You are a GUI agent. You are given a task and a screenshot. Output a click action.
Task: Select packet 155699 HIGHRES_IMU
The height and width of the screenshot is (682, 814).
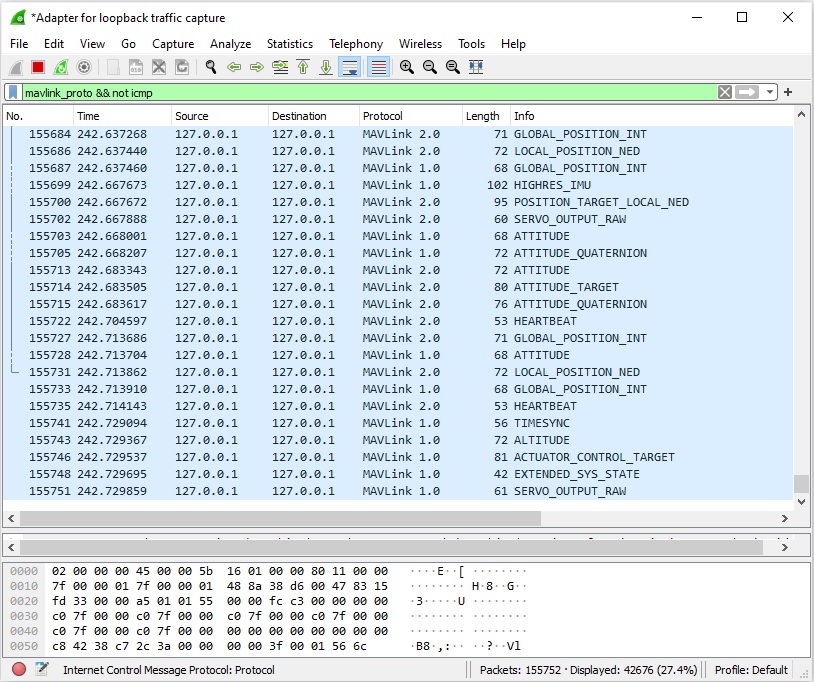398,185
